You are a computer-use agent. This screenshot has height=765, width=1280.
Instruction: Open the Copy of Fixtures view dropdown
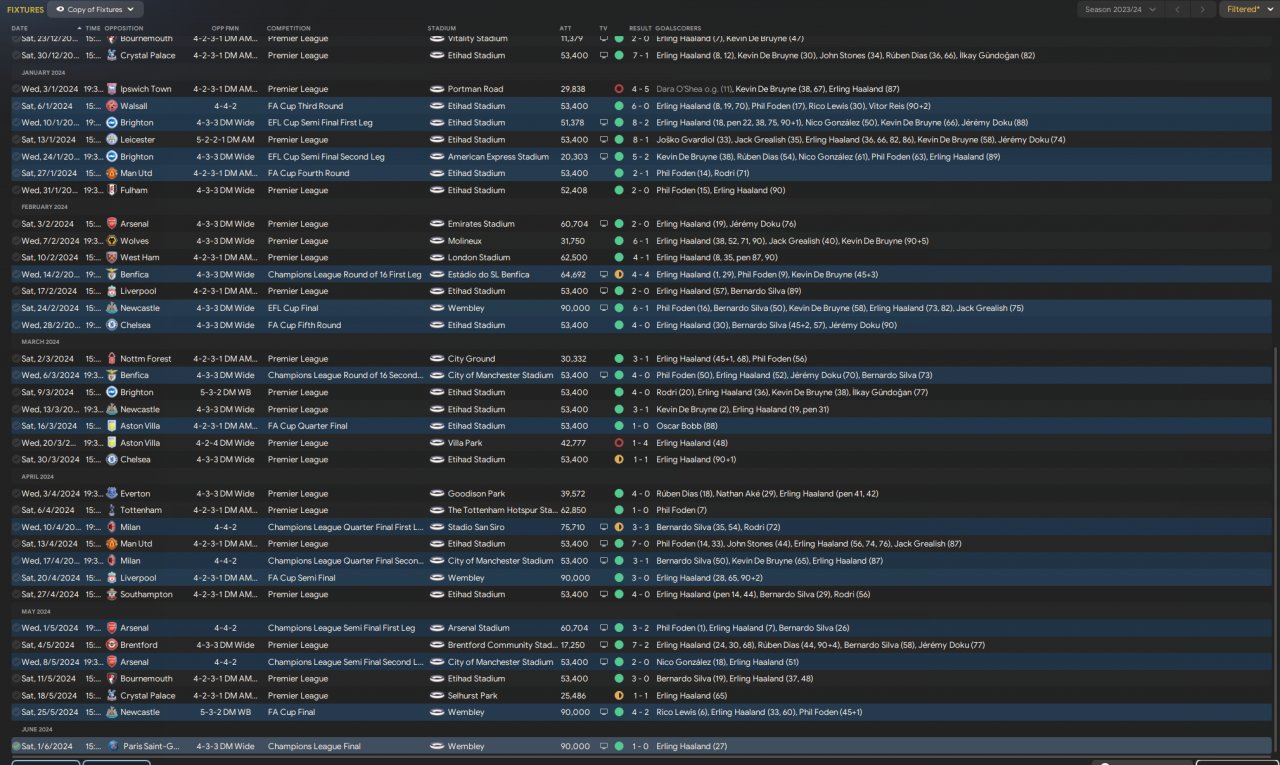click(x=95, y=9)
